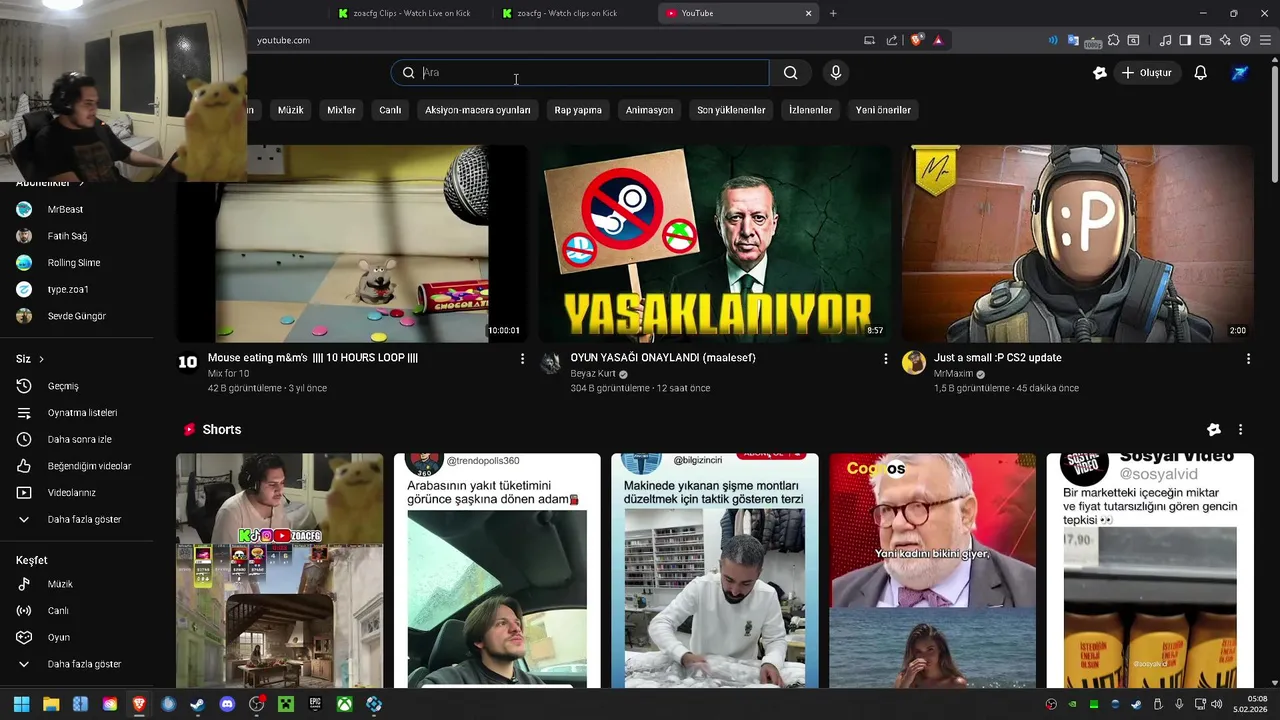The height and width of the screenshot is (720, 1280).
Task: Click the taskbar volume speaker icon
Action: 1216,704
